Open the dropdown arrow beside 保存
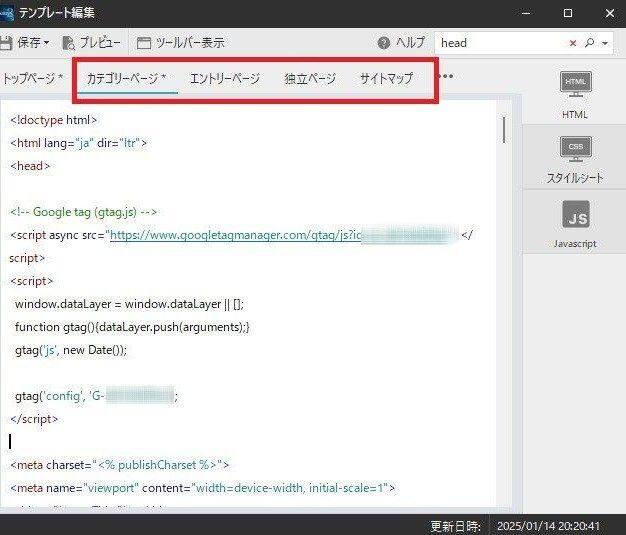 [x=46, y=43]
